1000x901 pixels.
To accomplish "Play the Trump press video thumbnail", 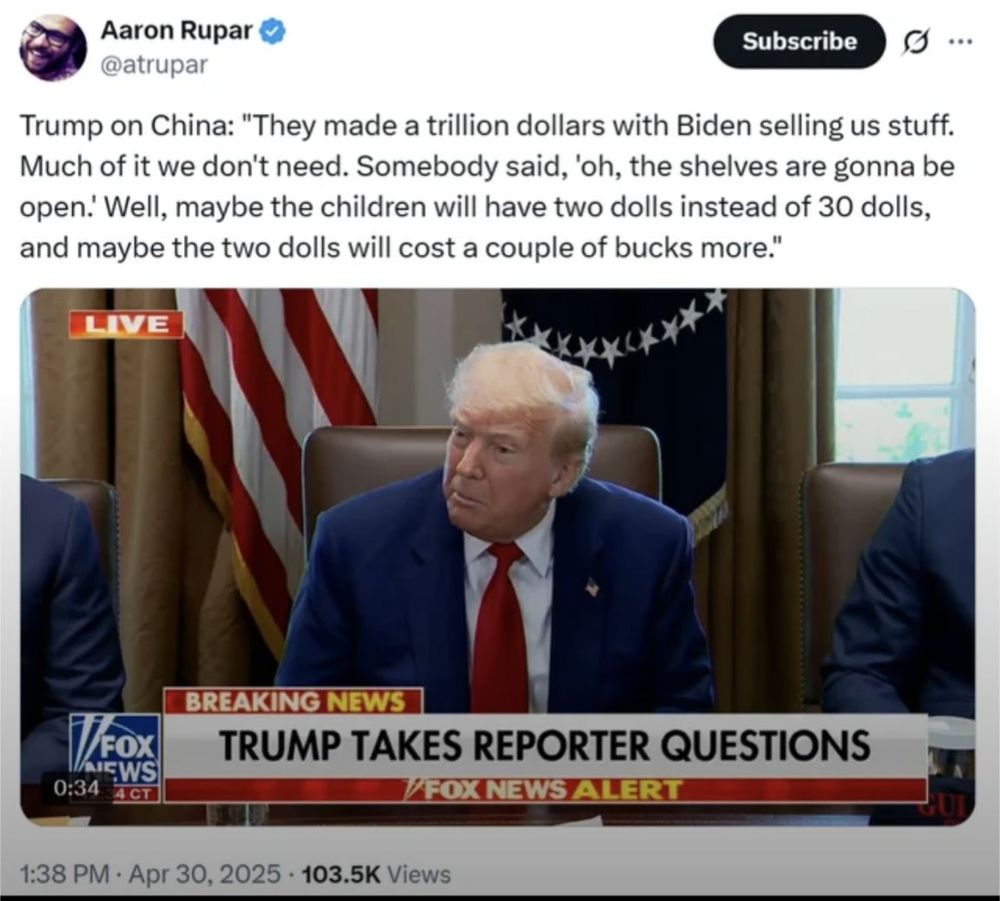I will tap(497, 557).
